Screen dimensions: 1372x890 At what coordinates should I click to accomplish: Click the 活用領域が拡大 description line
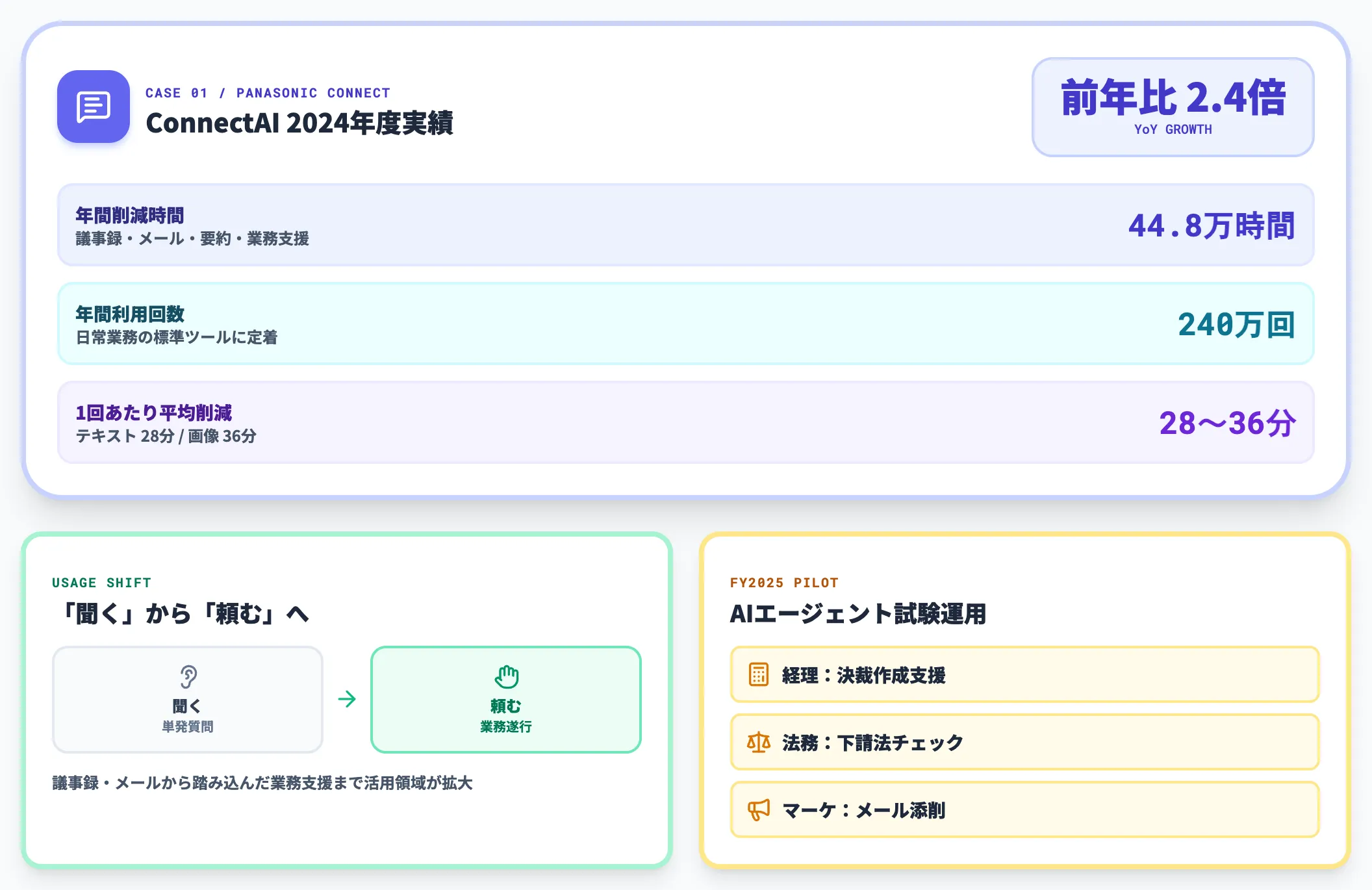[262, 783]
